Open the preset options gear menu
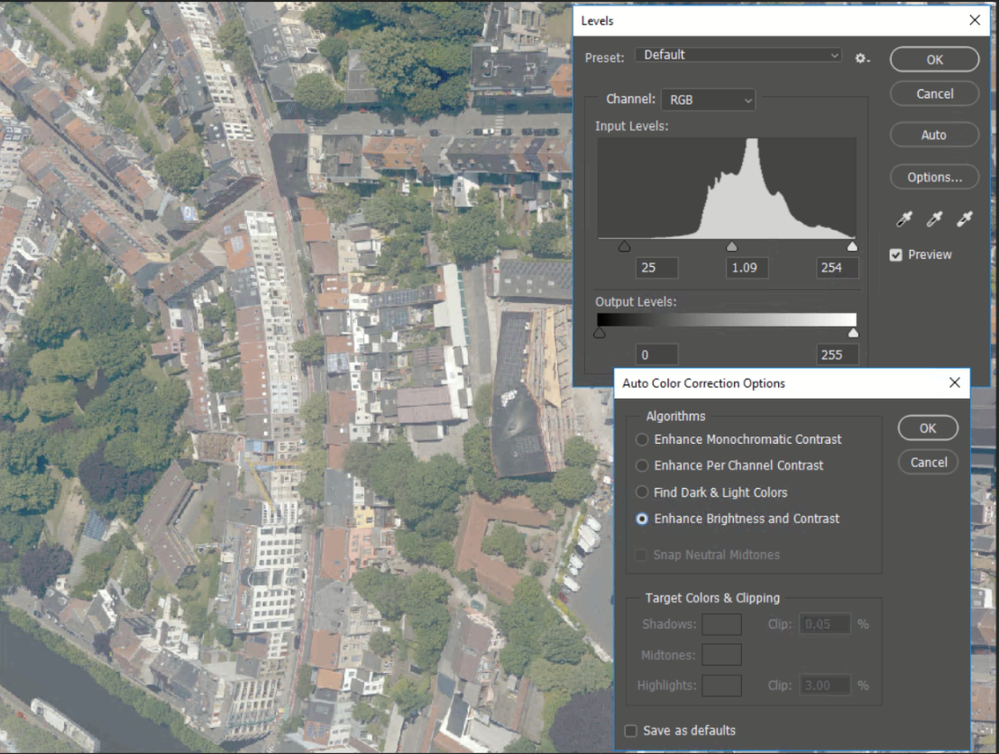 click(861, 58)
